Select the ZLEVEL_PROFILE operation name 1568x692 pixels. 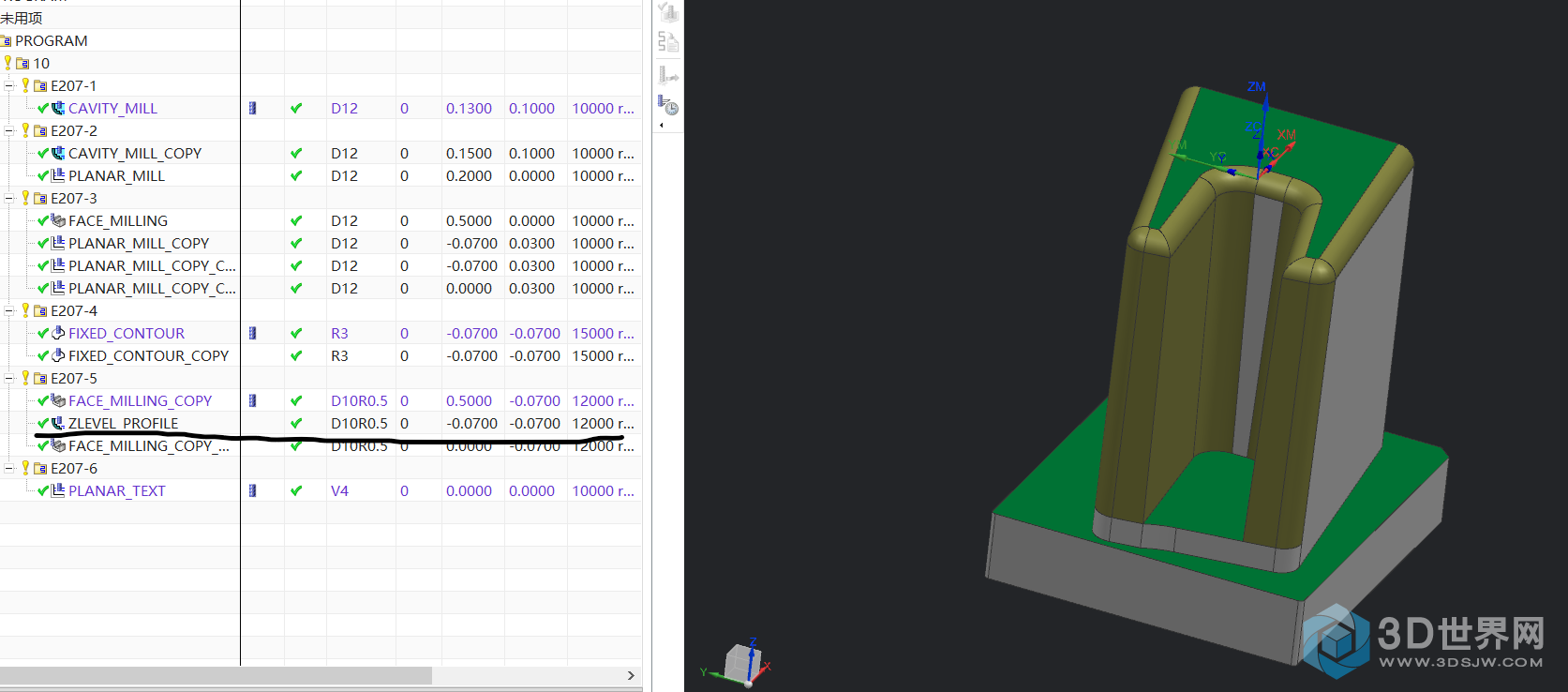coord(123,423)
